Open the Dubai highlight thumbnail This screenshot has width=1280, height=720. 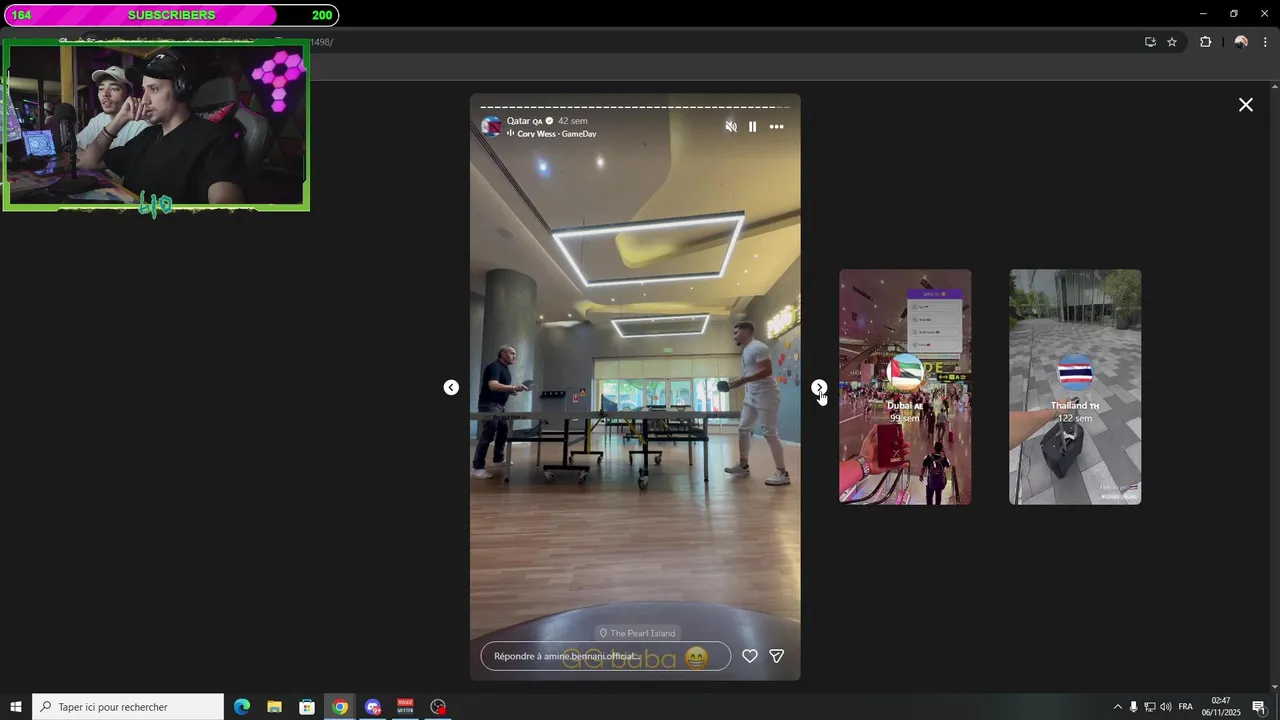tap(905, 387)
